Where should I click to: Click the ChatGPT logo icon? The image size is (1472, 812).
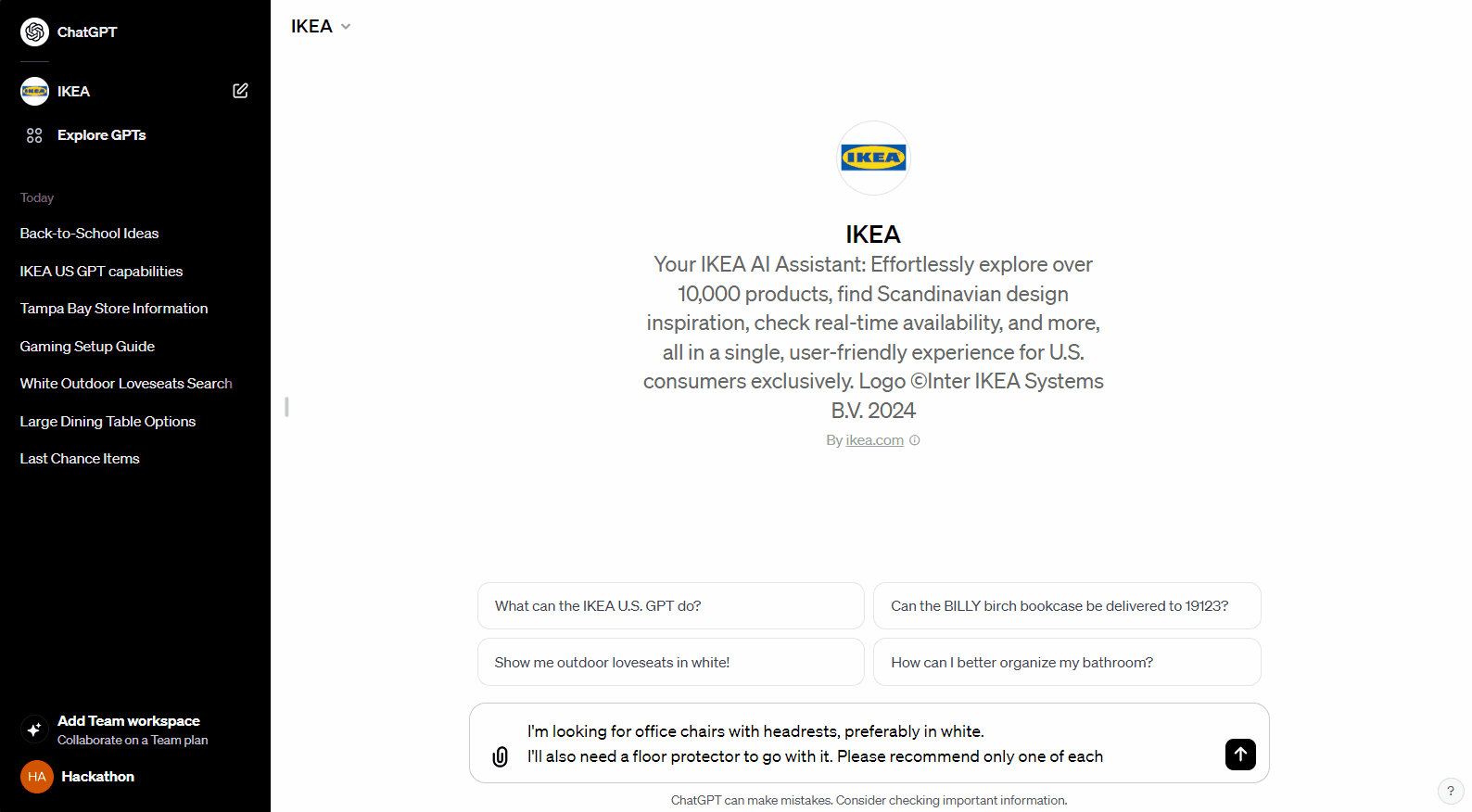[x=34, y=32]
